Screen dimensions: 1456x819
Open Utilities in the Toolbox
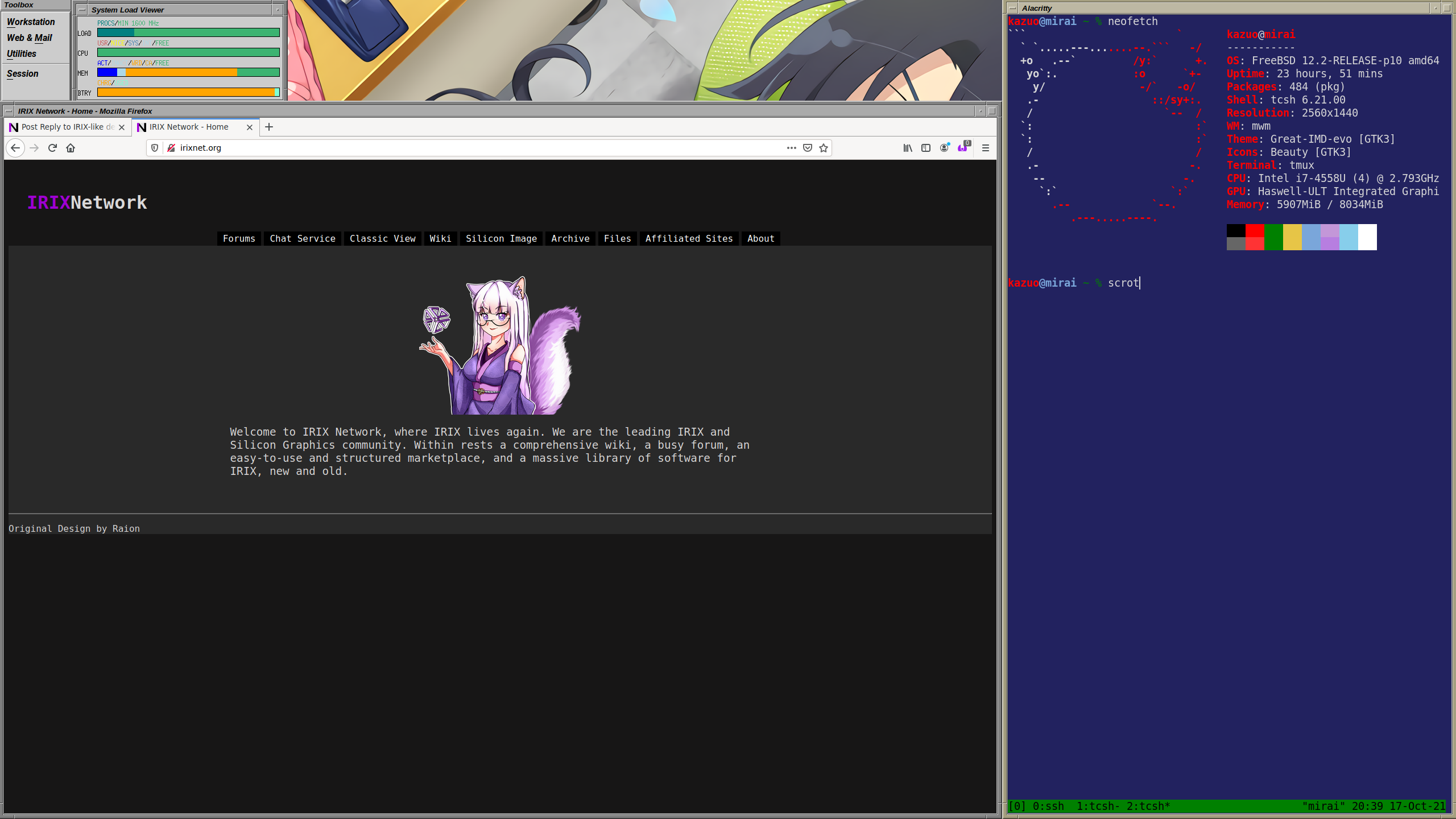click(22, 53)
